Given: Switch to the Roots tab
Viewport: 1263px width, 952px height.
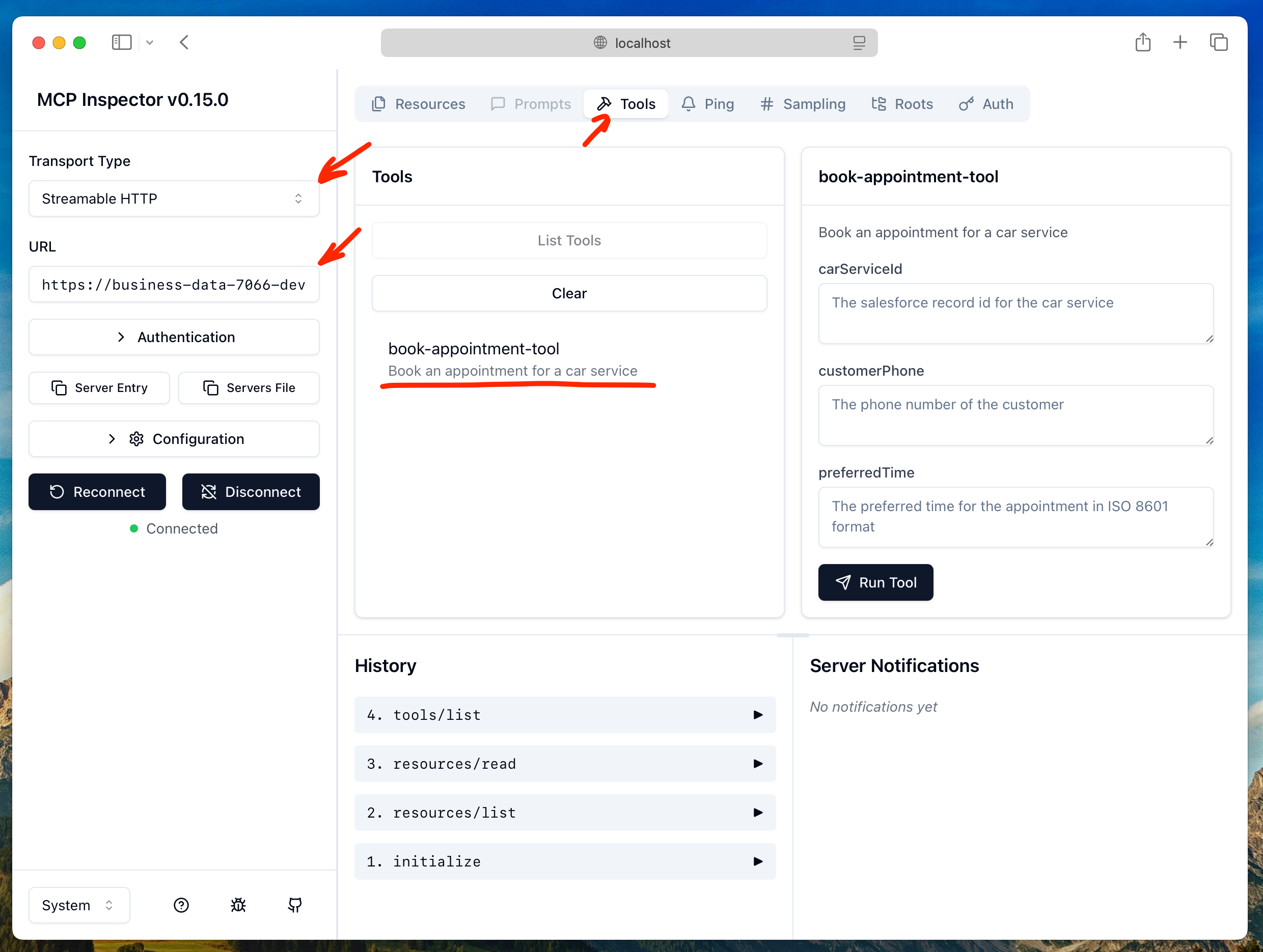Looking at the screenshot, I should click(x=902, y=104).
